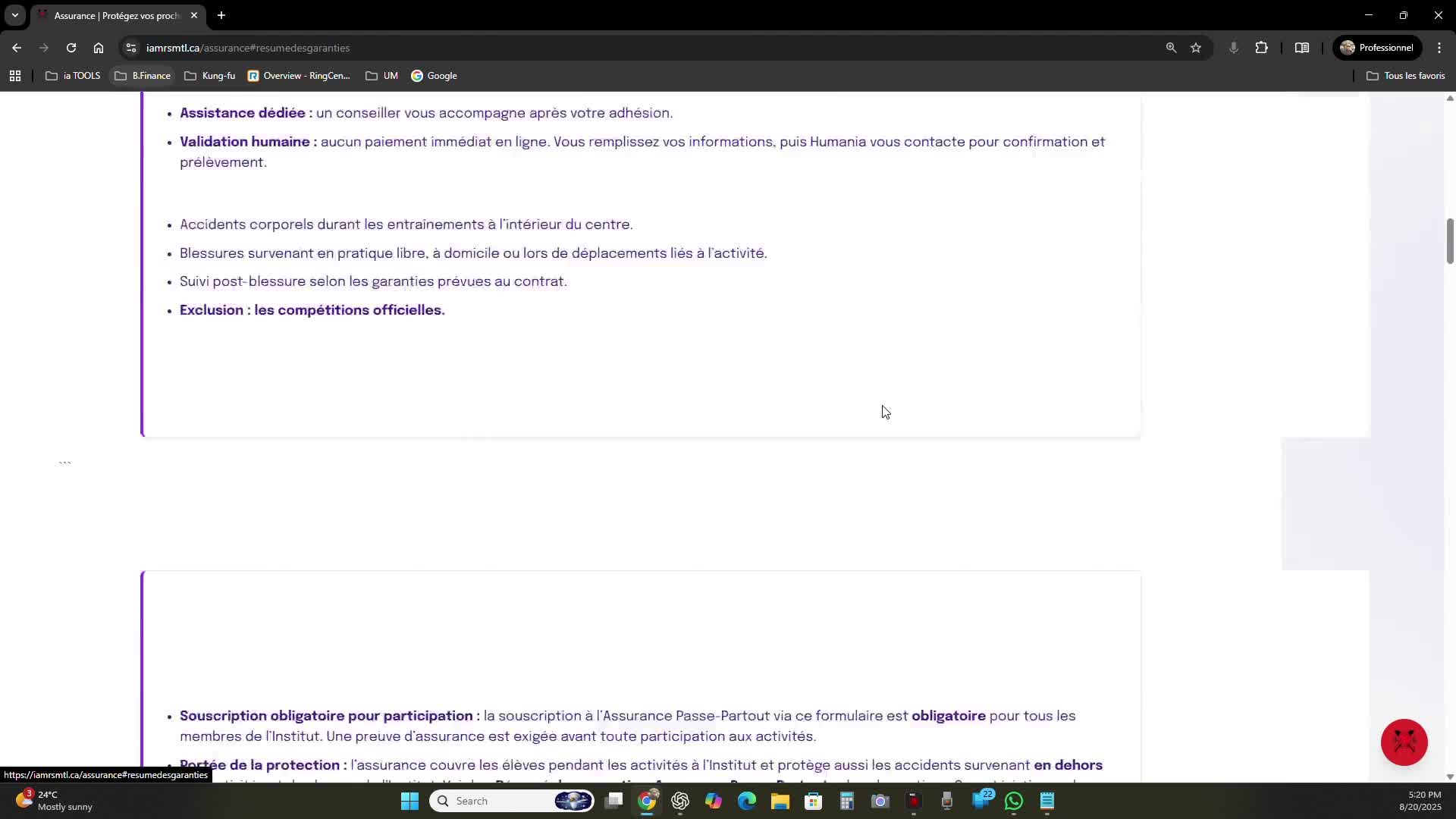The height and width of the screenshot is (819, 1456).
Task: Open Microsoft Copilot from the taskbar
Action: [x=714, y=801]
